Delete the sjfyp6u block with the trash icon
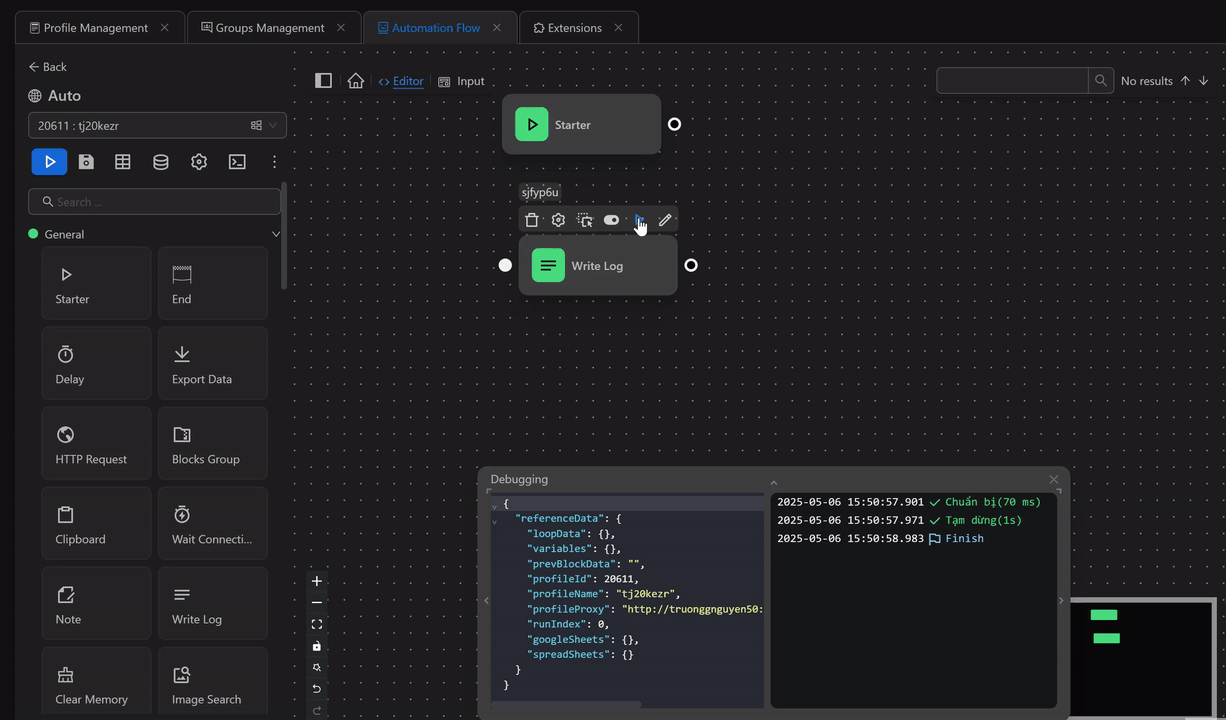Image resolution: width=1226 pixels, height=720 pixels. [531, 220]
